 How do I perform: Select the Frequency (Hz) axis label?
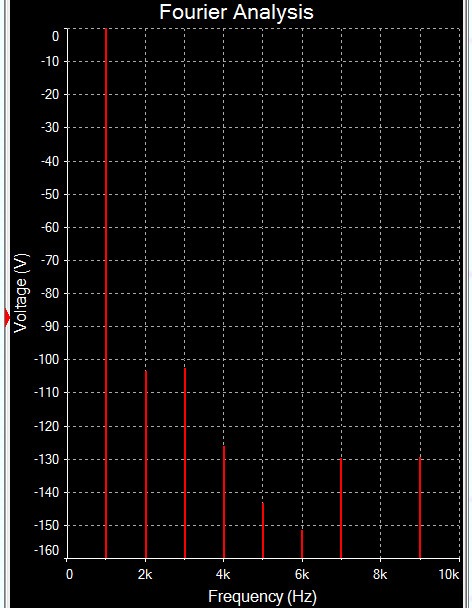(262, 596)
